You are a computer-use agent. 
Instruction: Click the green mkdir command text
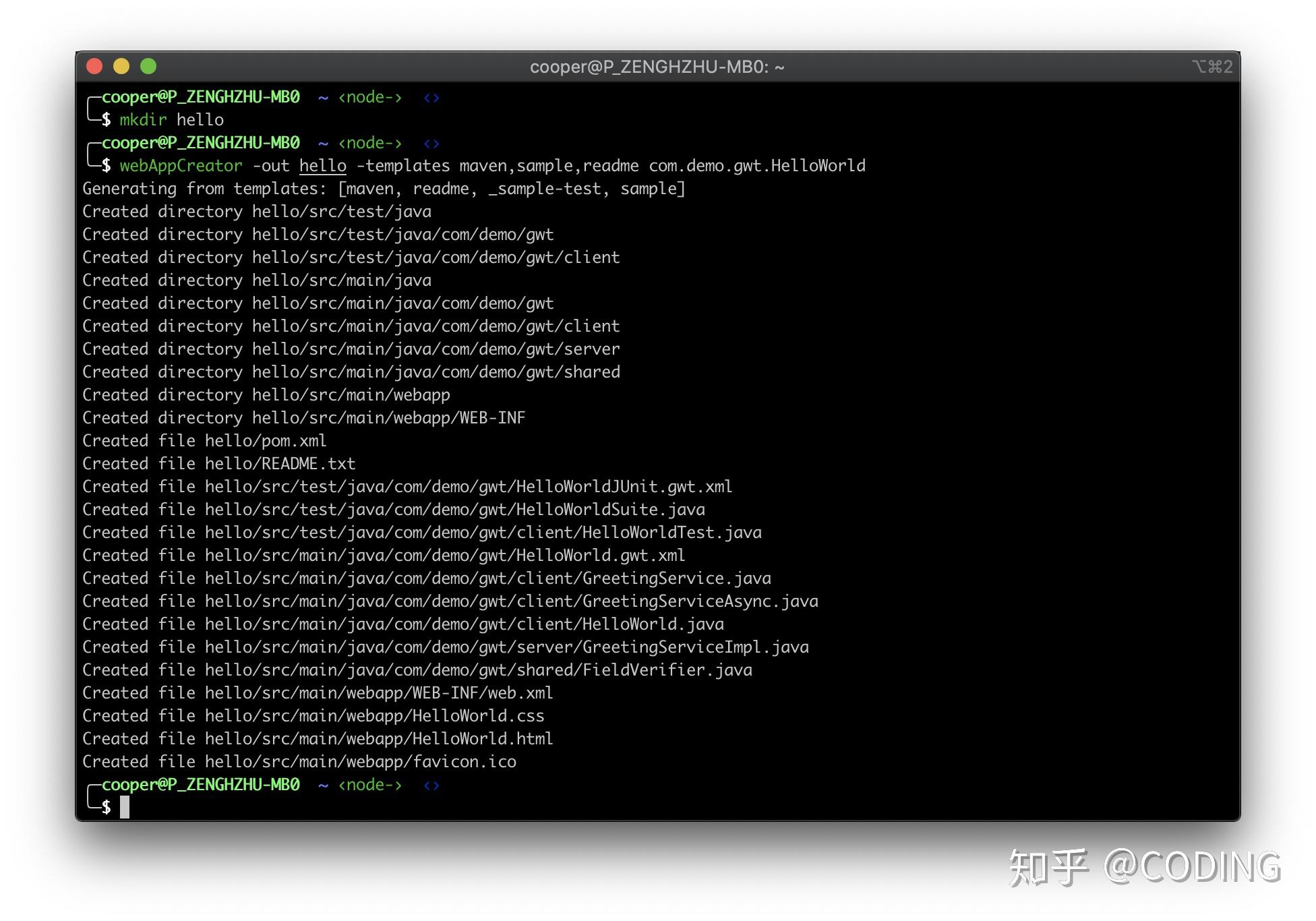(x=142, y=120)
